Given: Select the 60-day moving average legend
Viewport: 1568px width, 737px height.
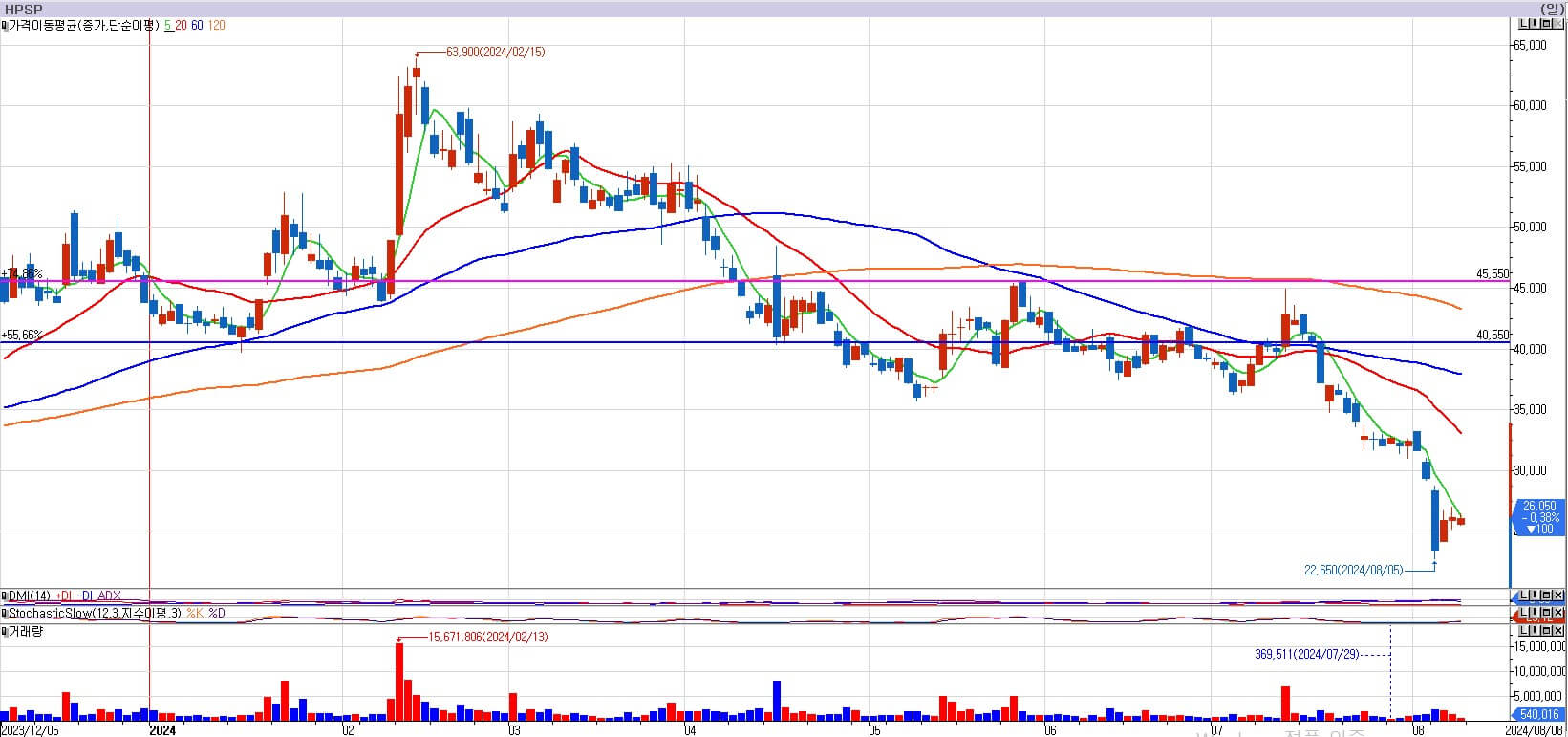Looking at the screenshot, I should 197,25.
